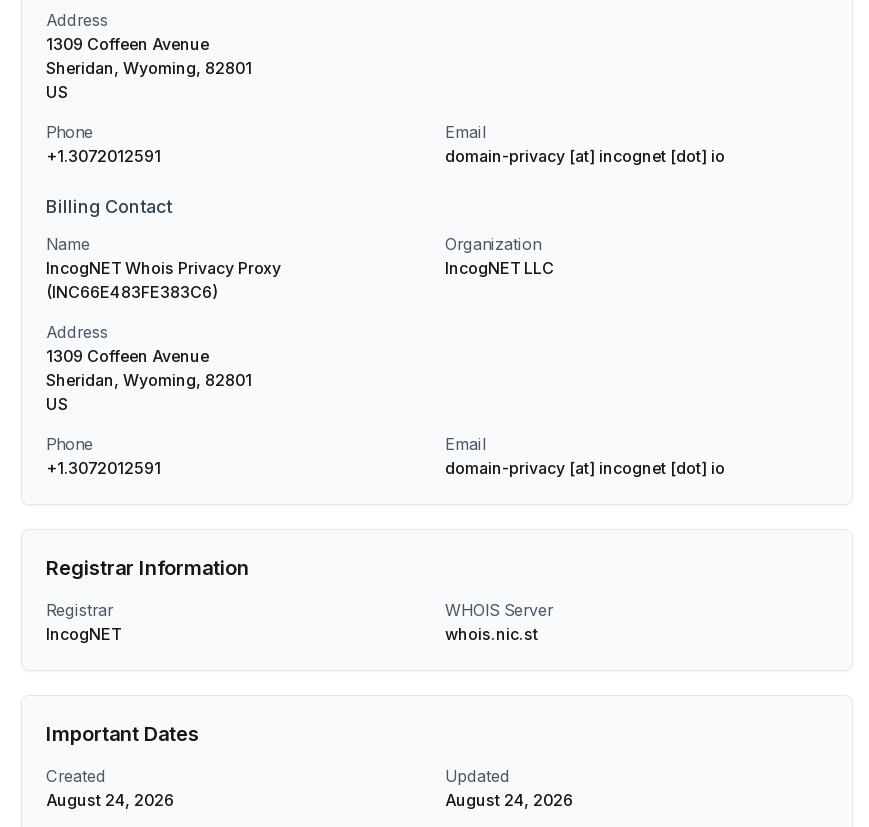Click billing organization IncogNET LLC
Image resolution: width=869 pixels, height=827 pixels.
(x=499, y=268)
